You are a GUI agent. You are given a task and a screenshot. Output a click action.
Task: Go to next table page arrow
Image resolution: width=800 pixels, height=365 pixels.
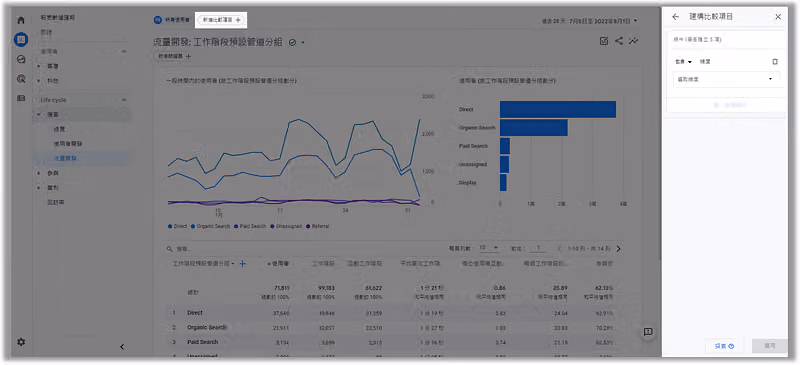tap(618, 249)
